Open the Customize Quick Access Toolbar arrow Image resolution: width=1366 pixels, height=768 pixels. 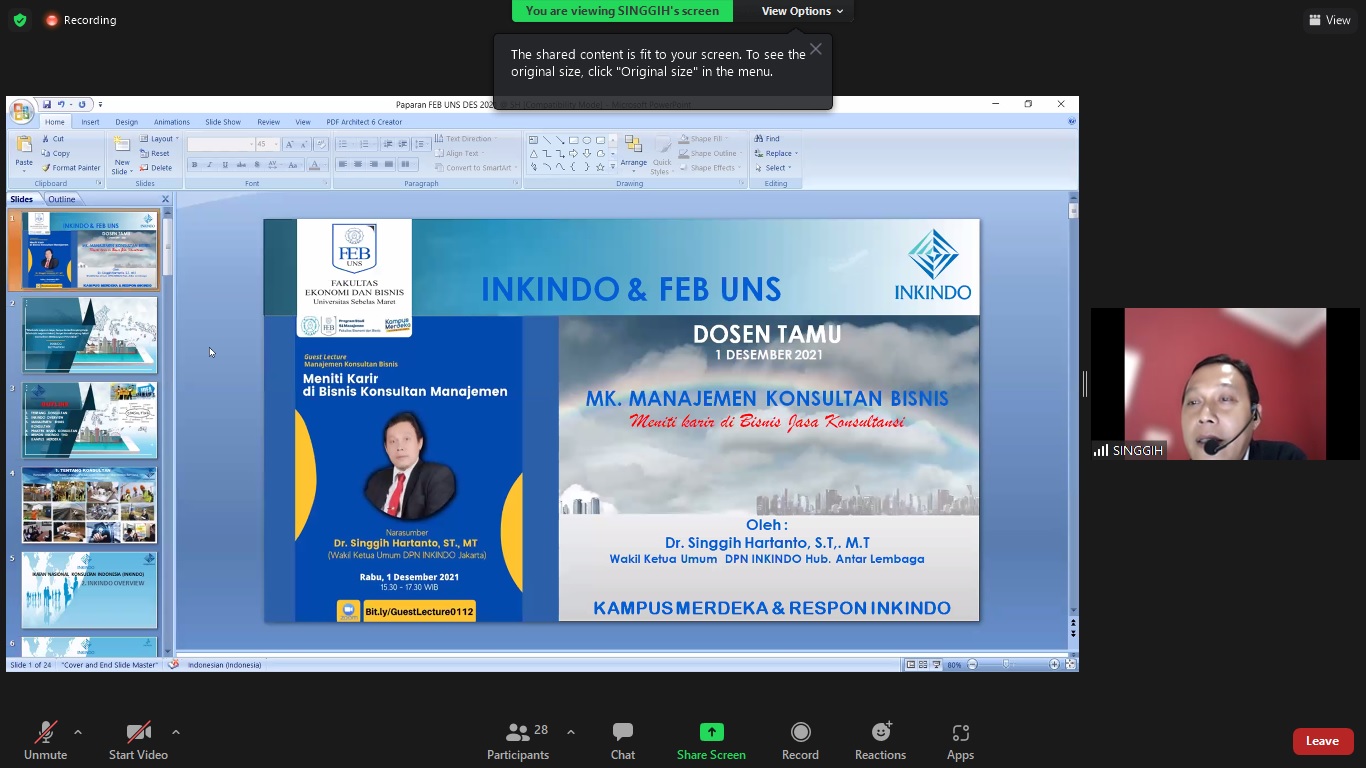100,104
